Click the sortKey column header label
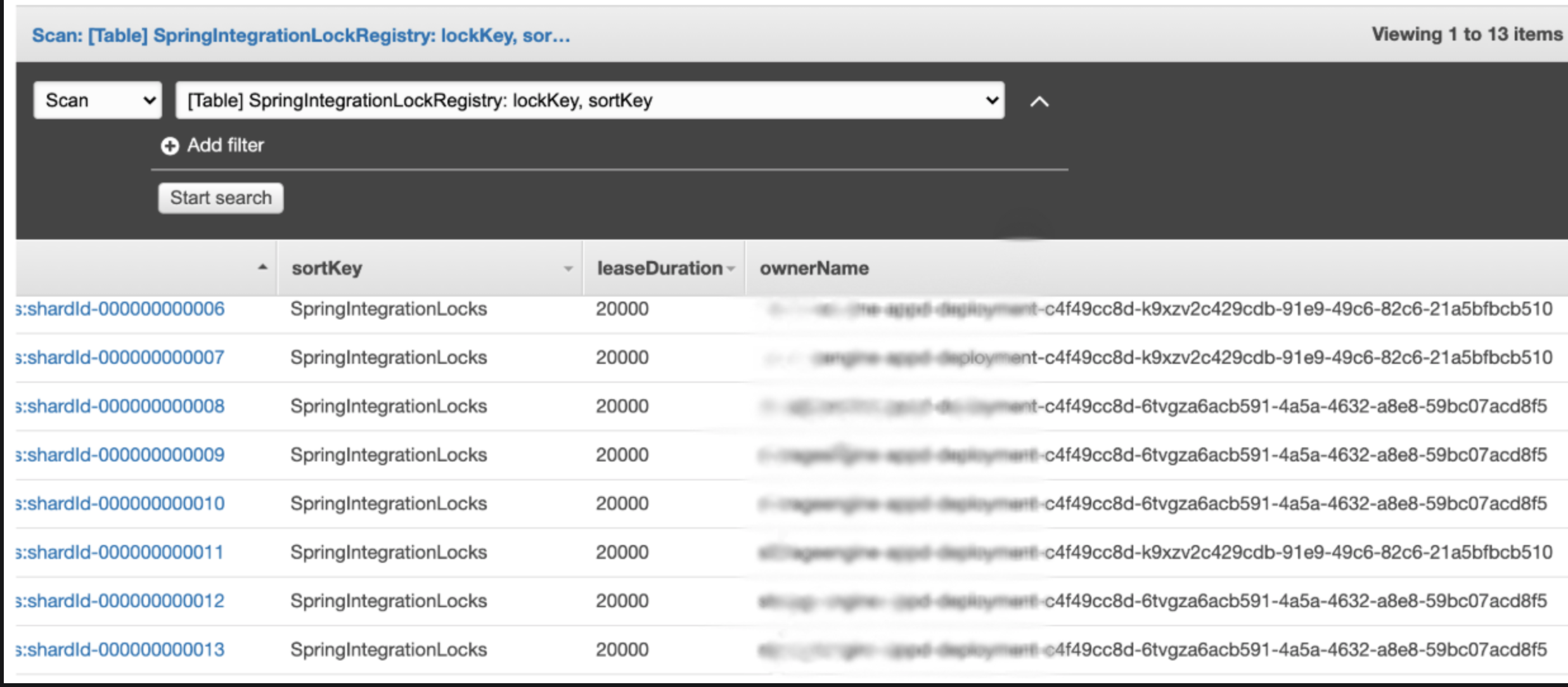This screenshot has height=687, width=1568. coord(327,269)
